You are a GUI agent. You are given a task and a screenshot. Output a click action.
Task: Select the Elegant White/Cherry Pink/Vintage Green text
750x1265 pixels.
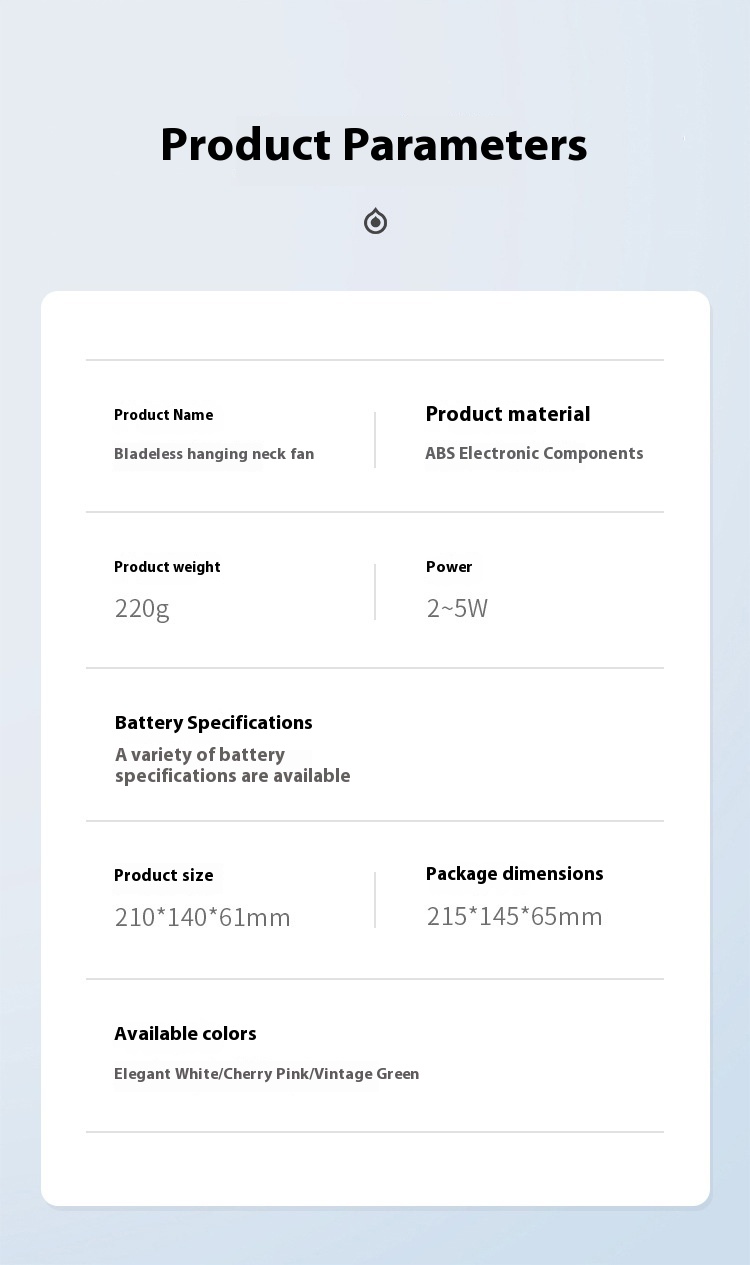click(266, 1074)
